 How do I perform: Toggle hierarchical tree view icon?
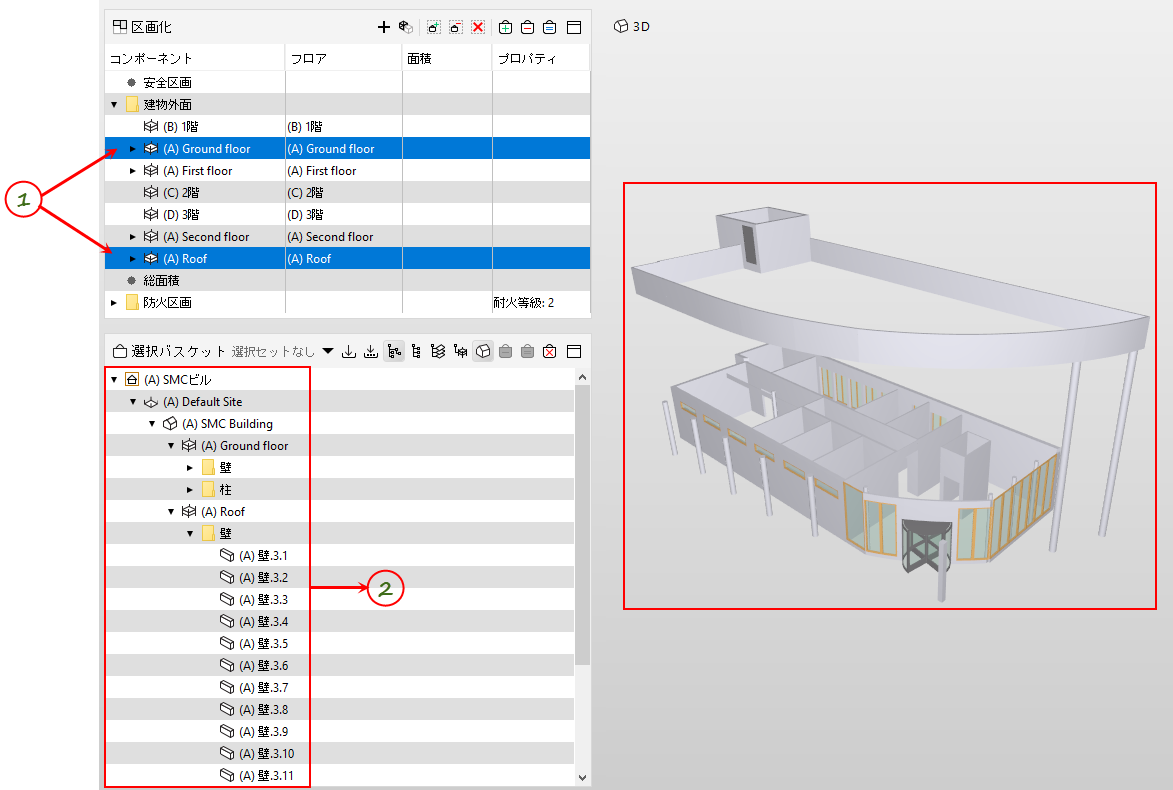click(394, 351)
